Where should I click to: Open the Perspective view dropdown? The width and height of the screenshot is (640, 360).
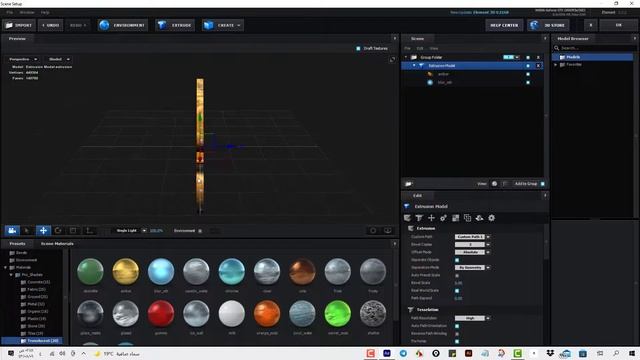23,59
